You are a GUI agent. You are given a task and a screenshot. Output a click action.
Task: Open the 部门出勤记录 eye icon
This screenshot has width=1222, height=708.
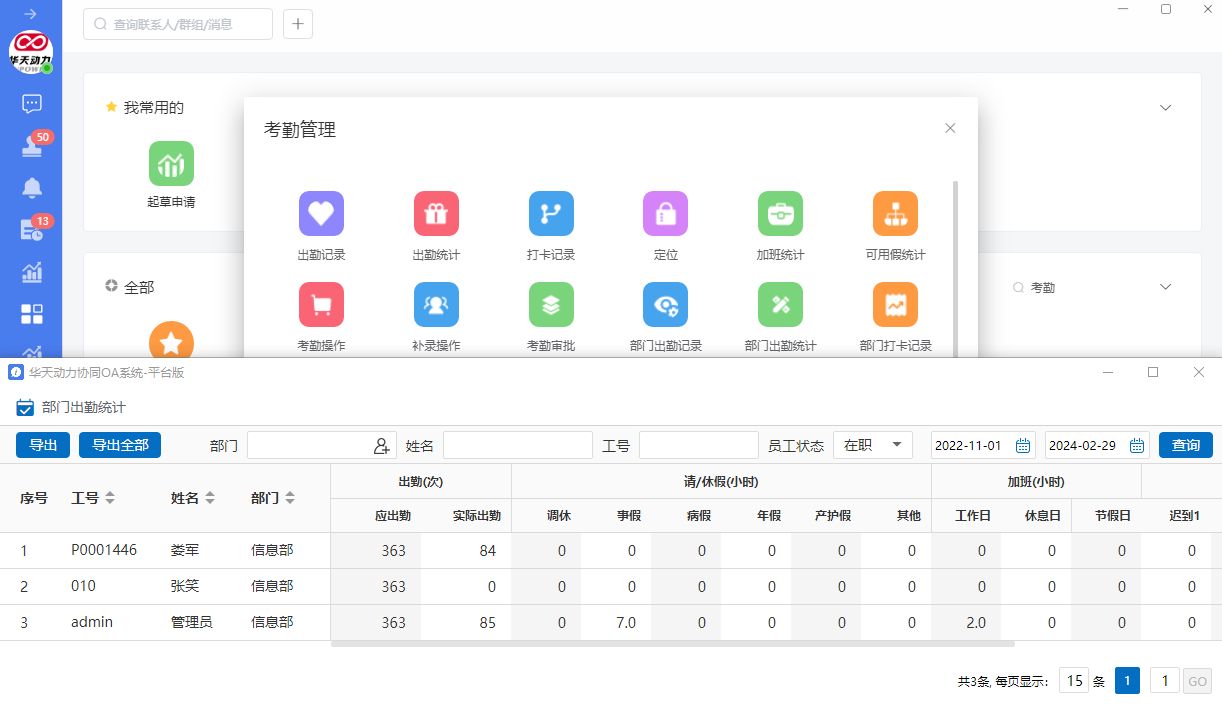(x=665, y=305)
